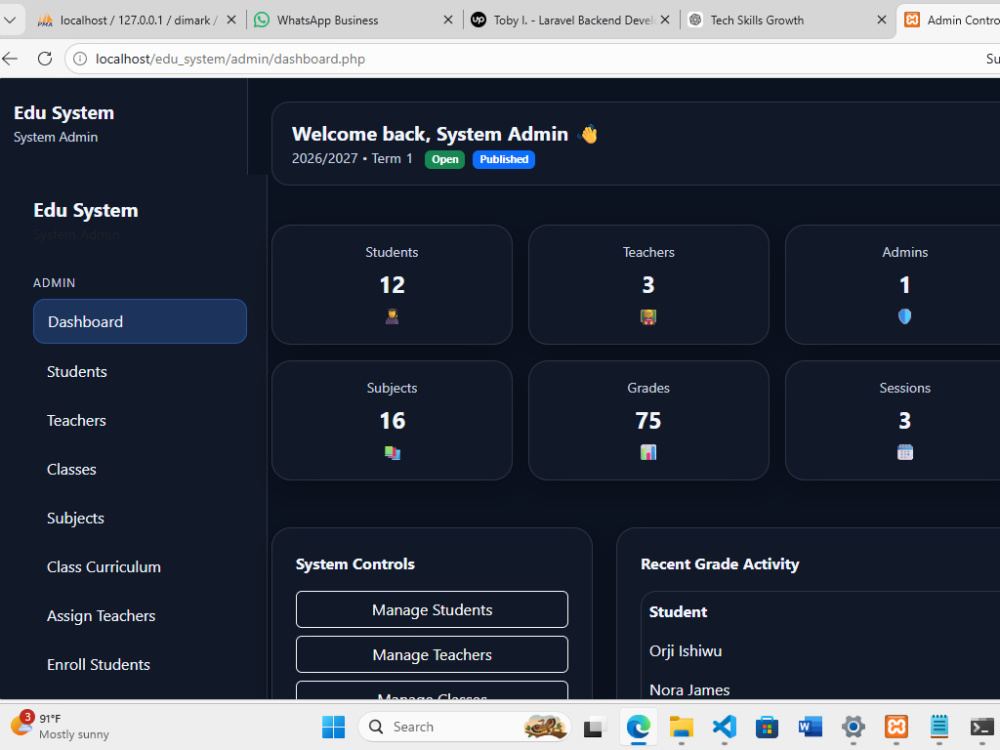Open Classes in the sidebar
The height and width of the screenshot is (750, 1000).
[x=71, y=469]
